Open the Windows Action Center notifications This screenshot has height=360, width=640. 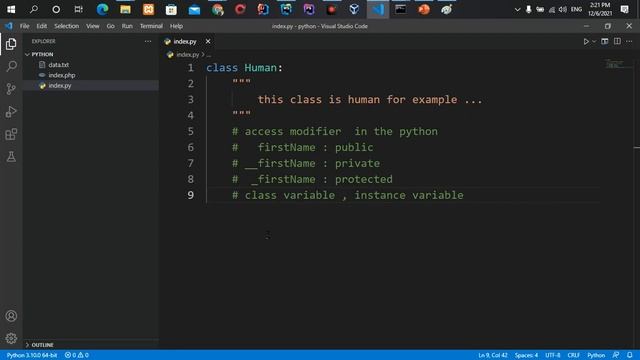624,9
